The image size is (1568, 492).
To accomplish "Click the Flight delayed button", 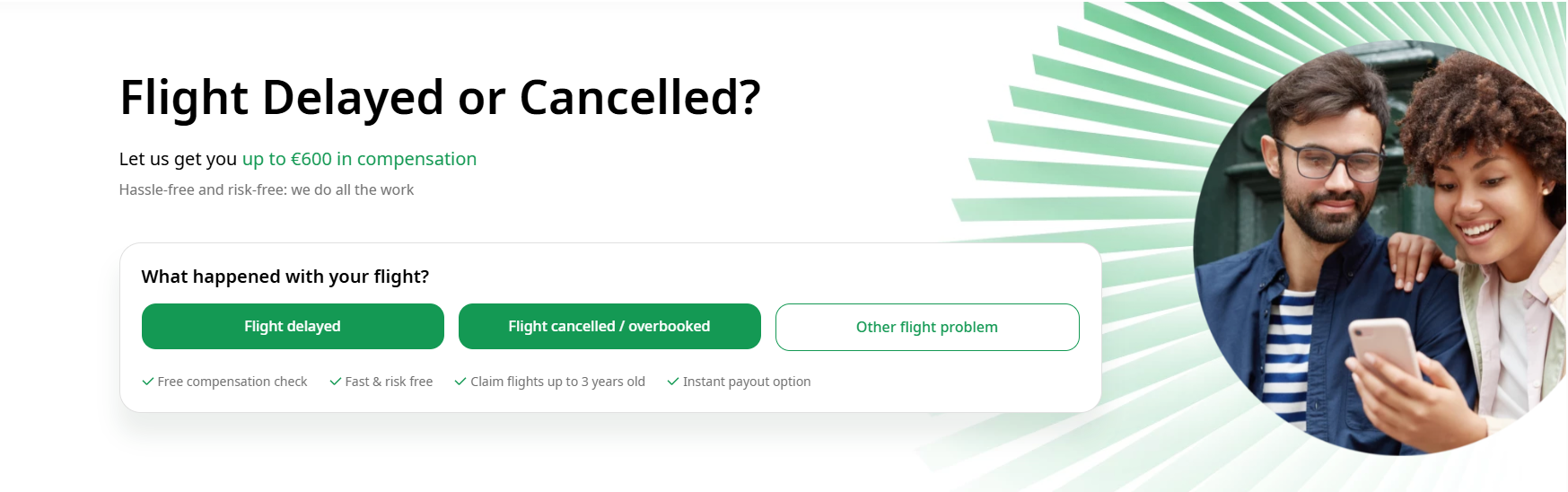I will pos(293,326).
